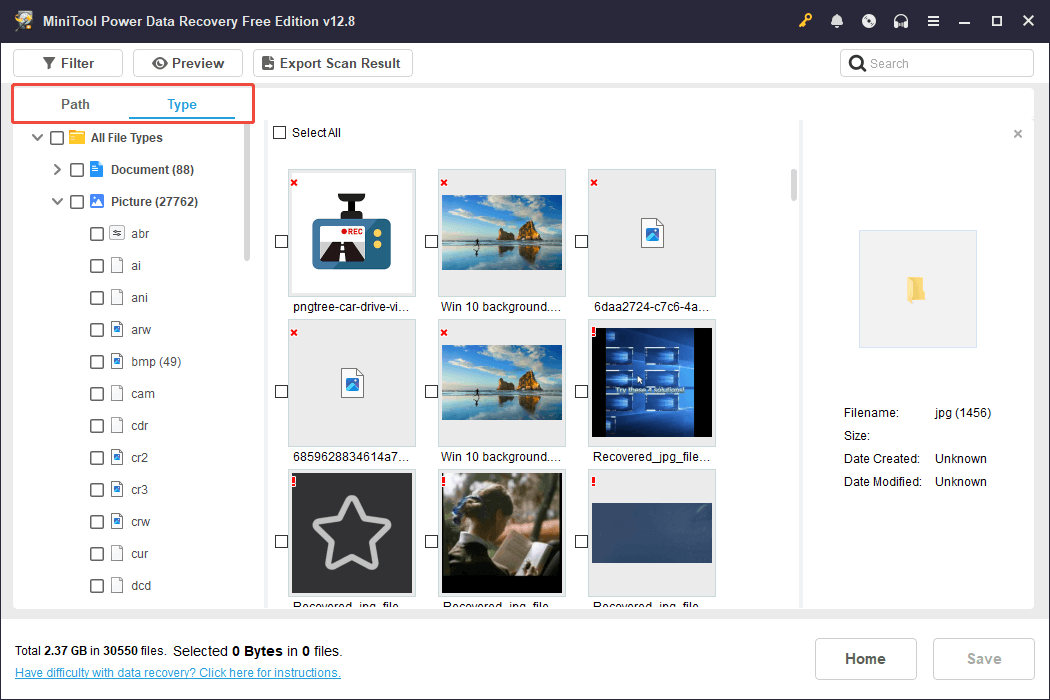Open support using the headset icon
The image size is (1050, 700).
[x=901, y=20]
